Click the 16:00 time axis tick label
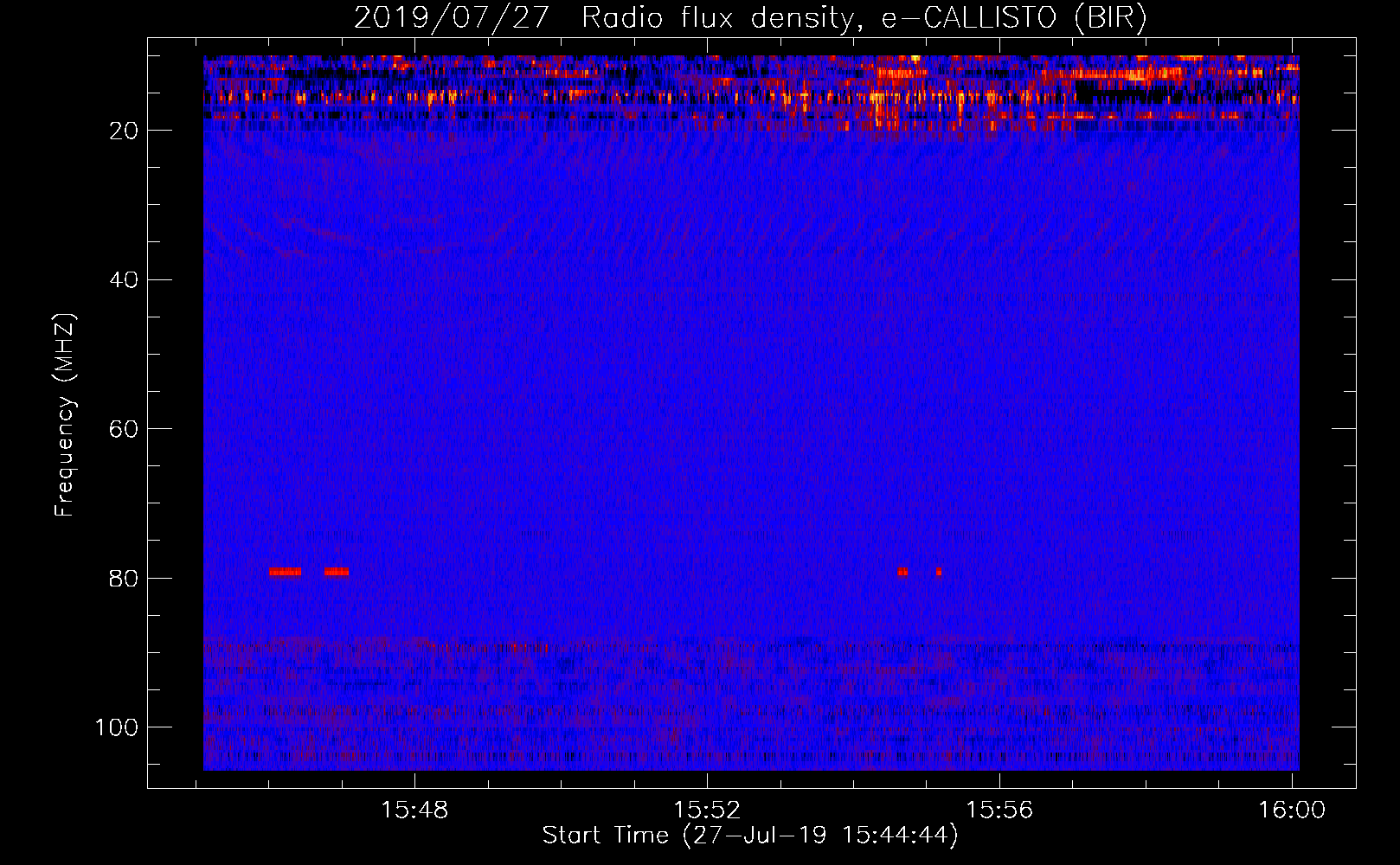1400x865 pixels. (x=1292, y=811)
